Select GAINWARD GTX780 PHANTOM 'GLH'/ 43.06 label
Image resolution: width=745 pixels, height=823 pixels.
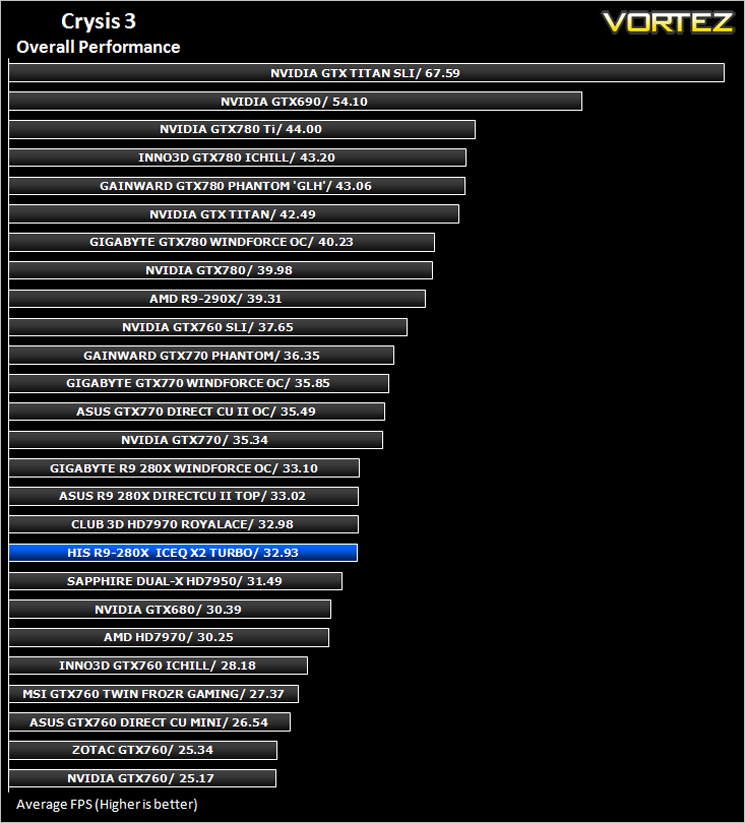click(236, 186)
